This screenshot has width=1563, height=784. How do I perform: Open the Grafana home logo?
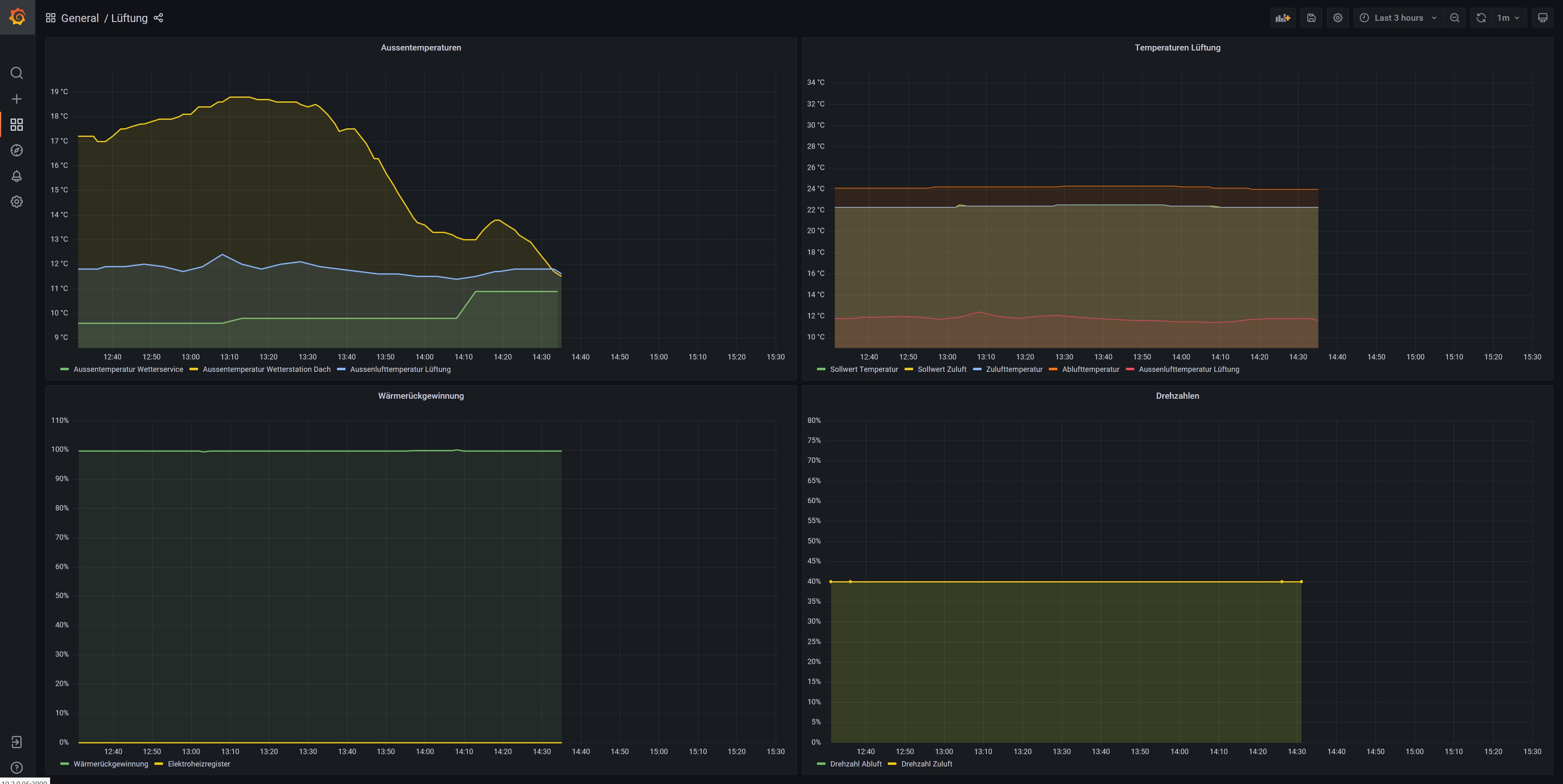[x=17, y=17]
